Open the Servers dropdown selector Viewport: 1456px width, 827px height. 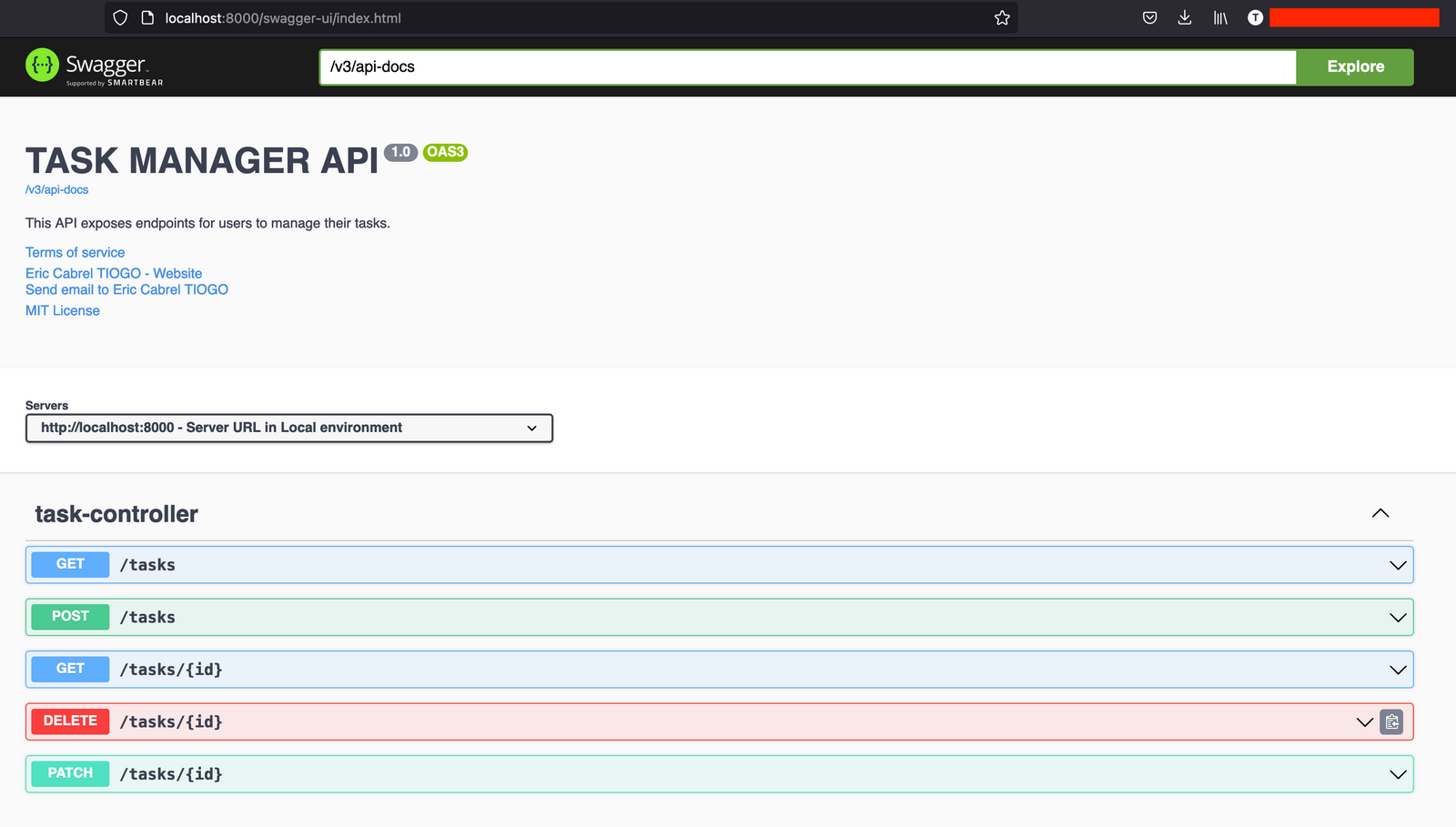pos(289,429)
